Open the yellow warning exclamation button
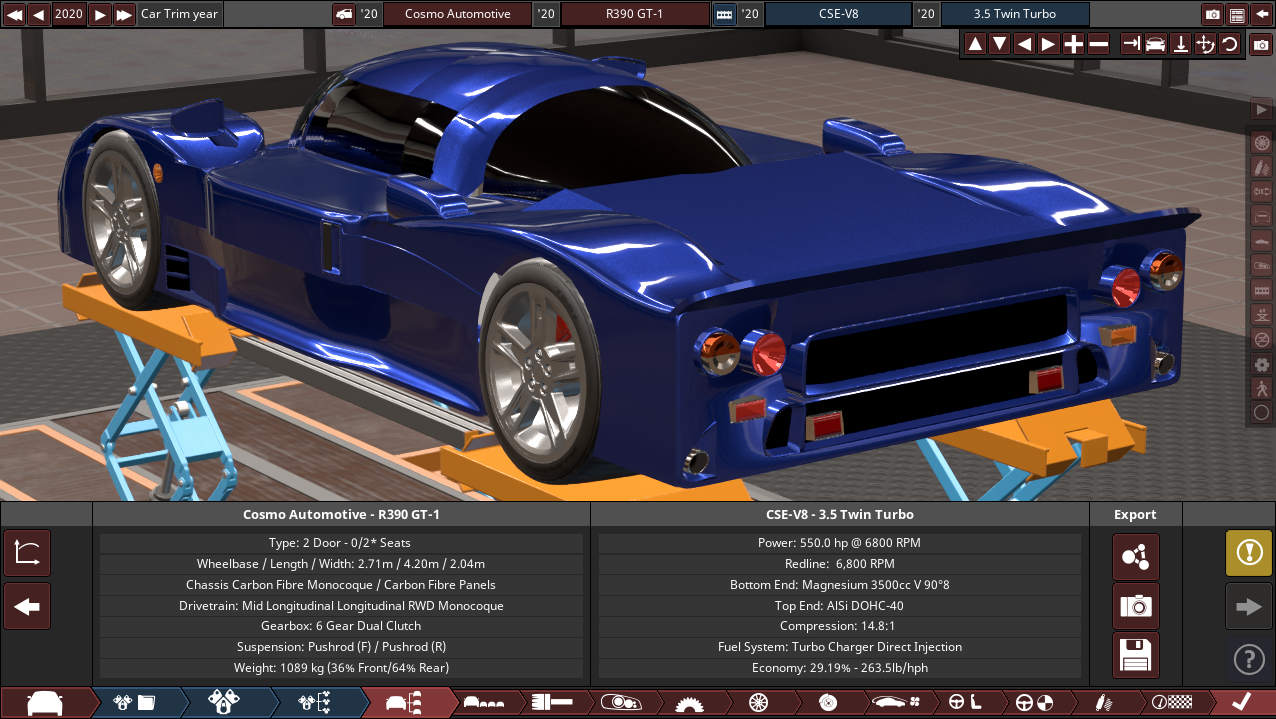This screenshot has width=1276, height=719. tap(1249, 553)
